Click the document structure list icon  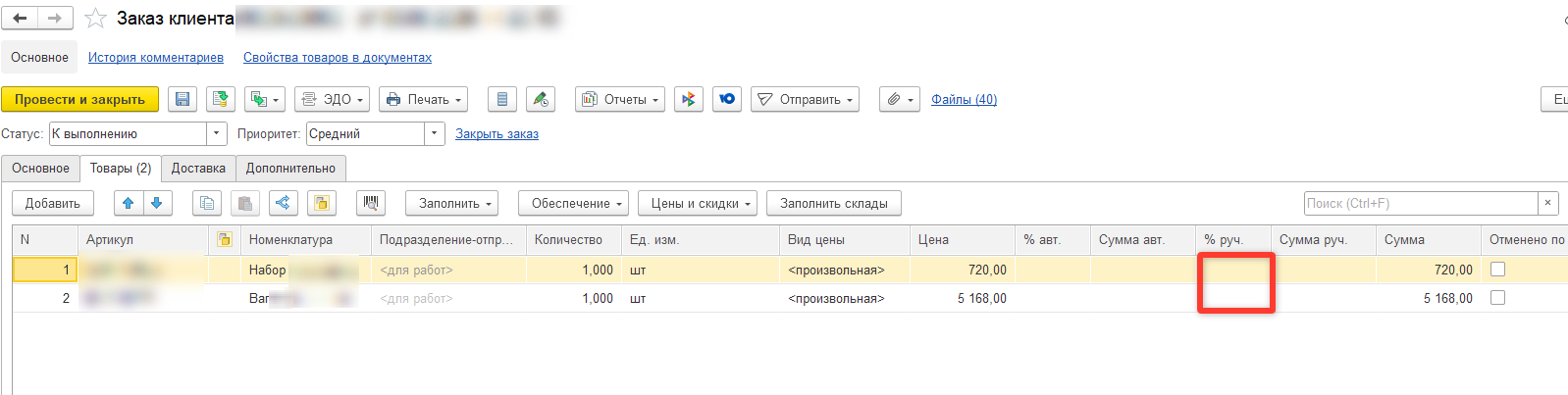pyautogui.click(x=502, y=99)
